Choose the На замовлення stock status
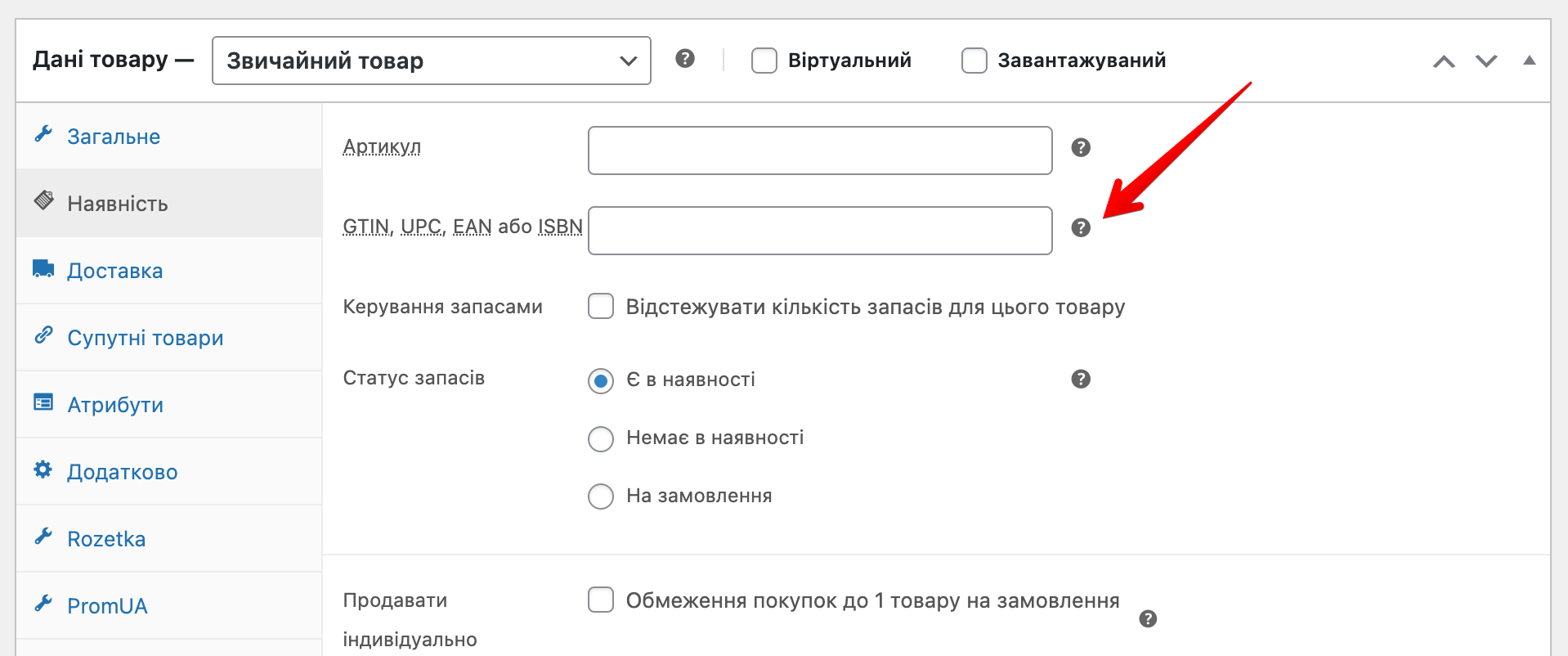The height and width of the screenshot is (656, 1568). (601, 496)
